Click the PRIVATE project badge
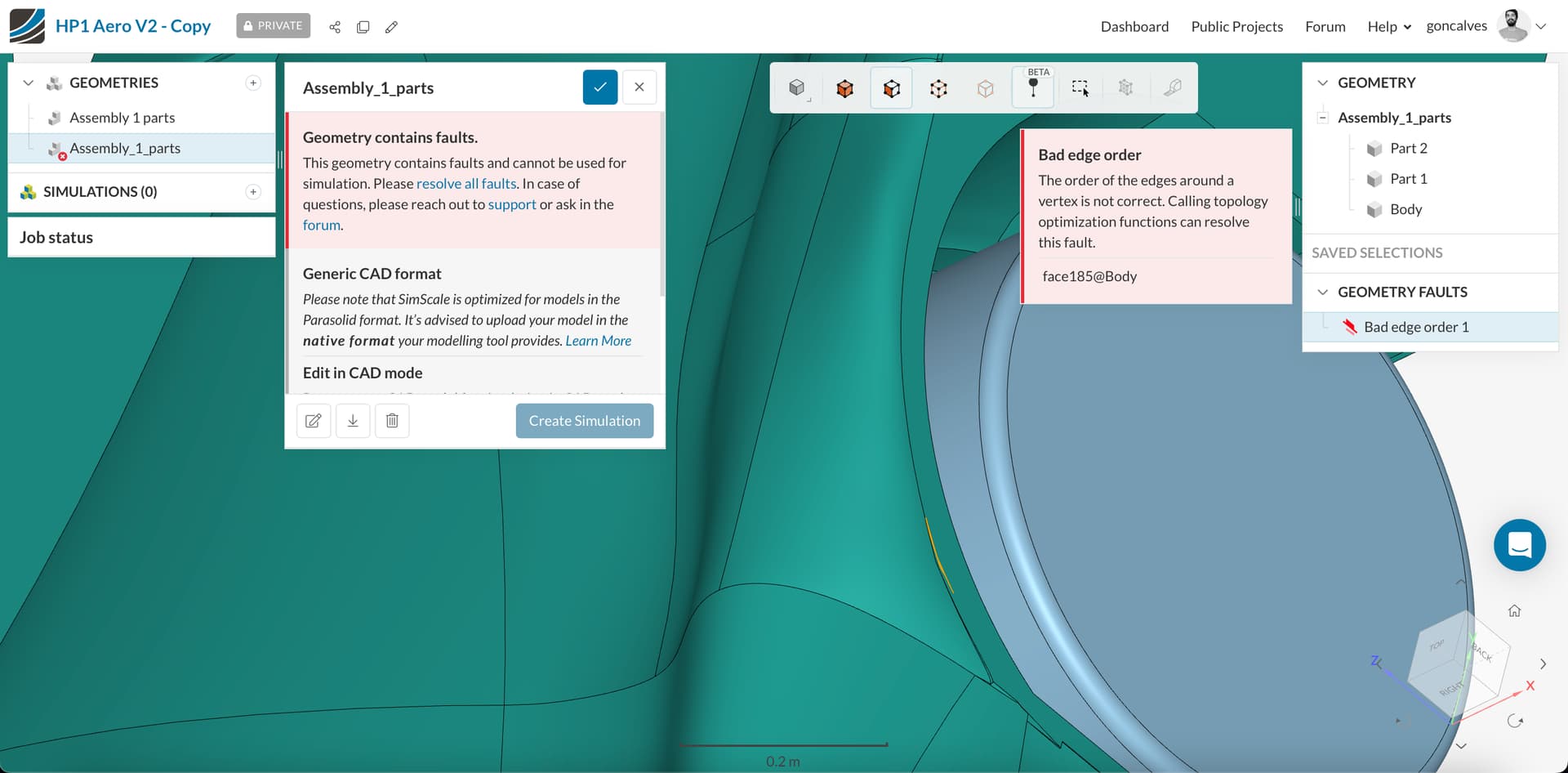The width and height of the screenshot is (1568, 773). (274, 26)
